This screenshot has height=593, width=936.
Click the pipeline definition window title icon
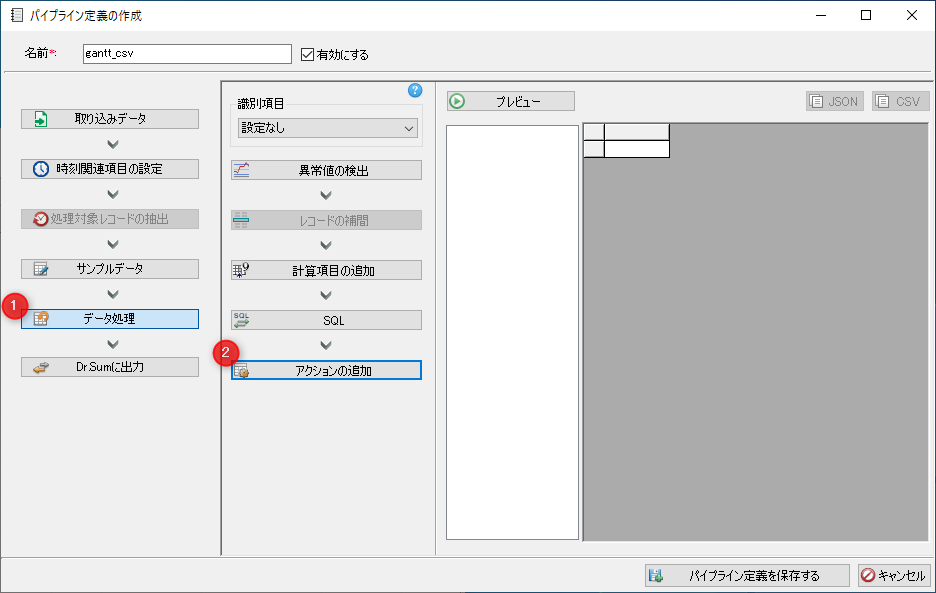17,16
